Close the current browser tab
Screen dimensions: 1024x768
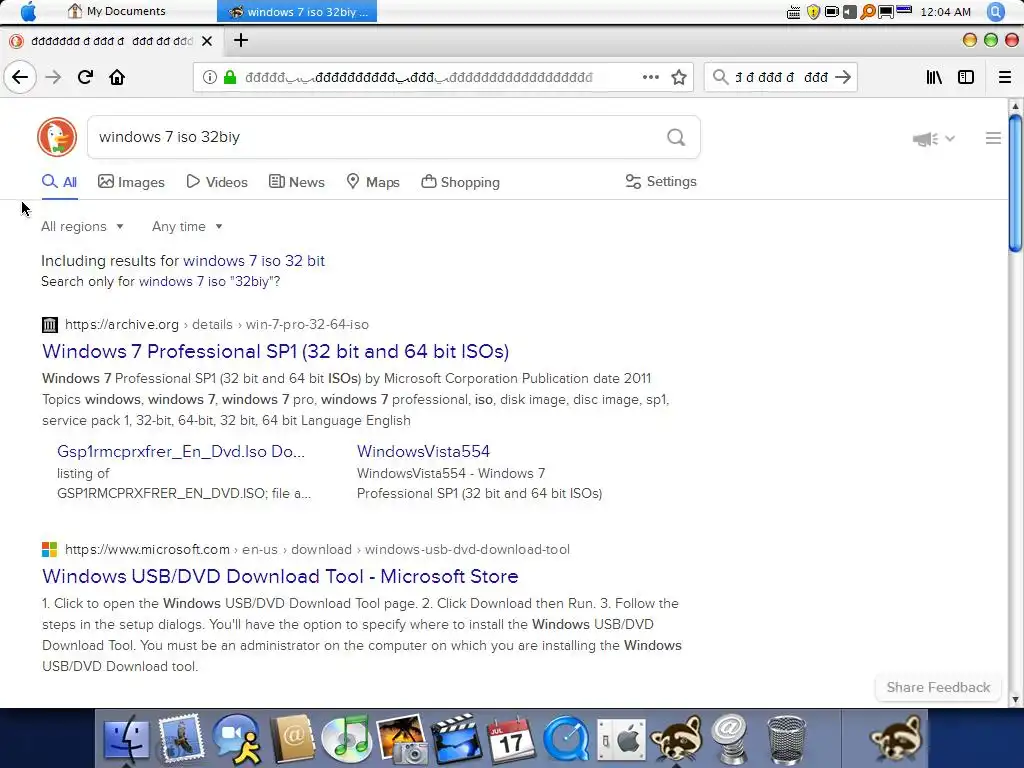207,41
